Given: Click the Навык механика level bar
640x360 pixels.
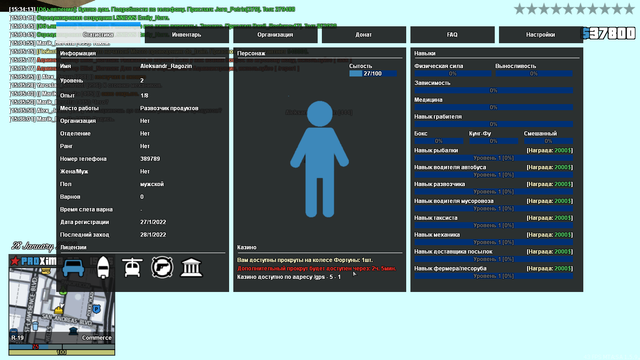Looking at the screenshot, I should pyautogui.click(x=493, y=242).
